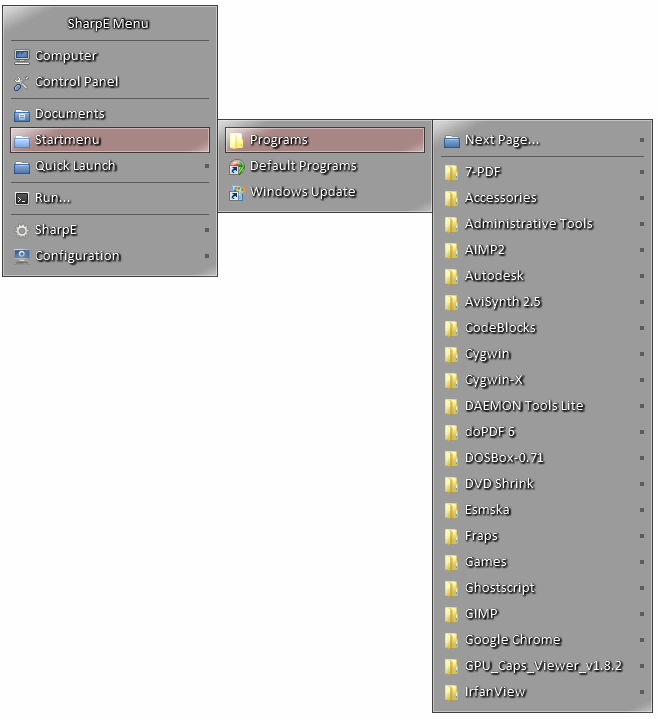Image resolution: width=658 pixels, height=719 pixels.
Task: Open the doPDF 6 entry
Action: [x=542, y=432]
